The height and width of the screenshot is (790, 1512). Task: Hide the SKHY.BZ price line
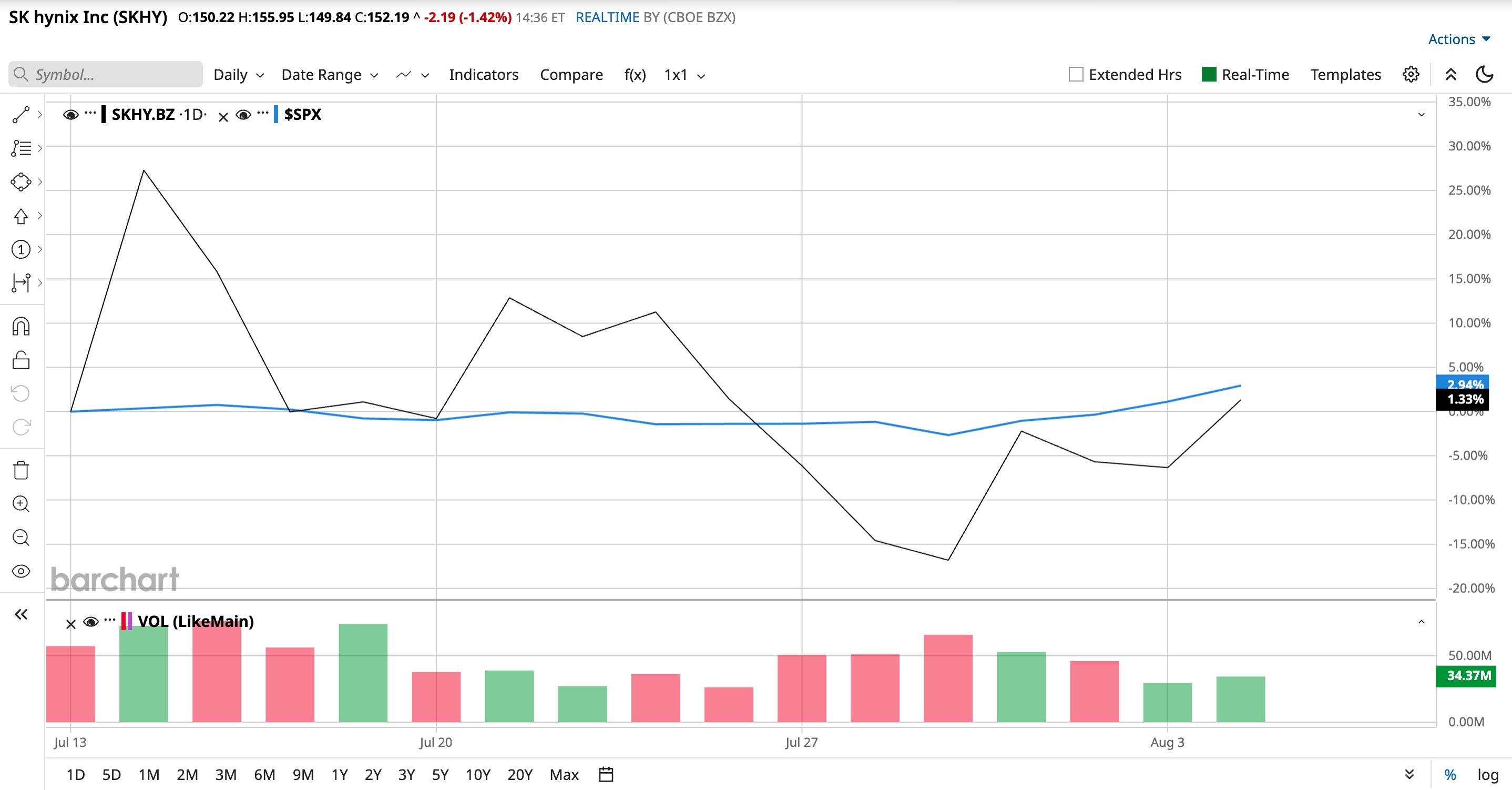pos(71,115)
